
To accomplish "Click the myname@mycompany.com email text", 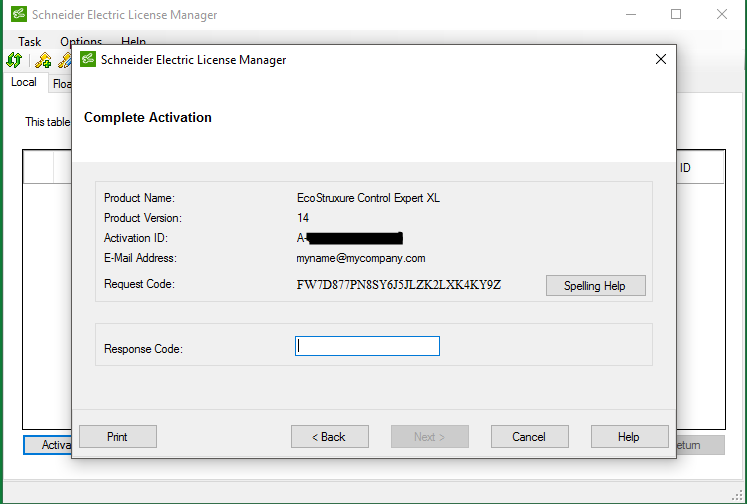I will point(361,258).
